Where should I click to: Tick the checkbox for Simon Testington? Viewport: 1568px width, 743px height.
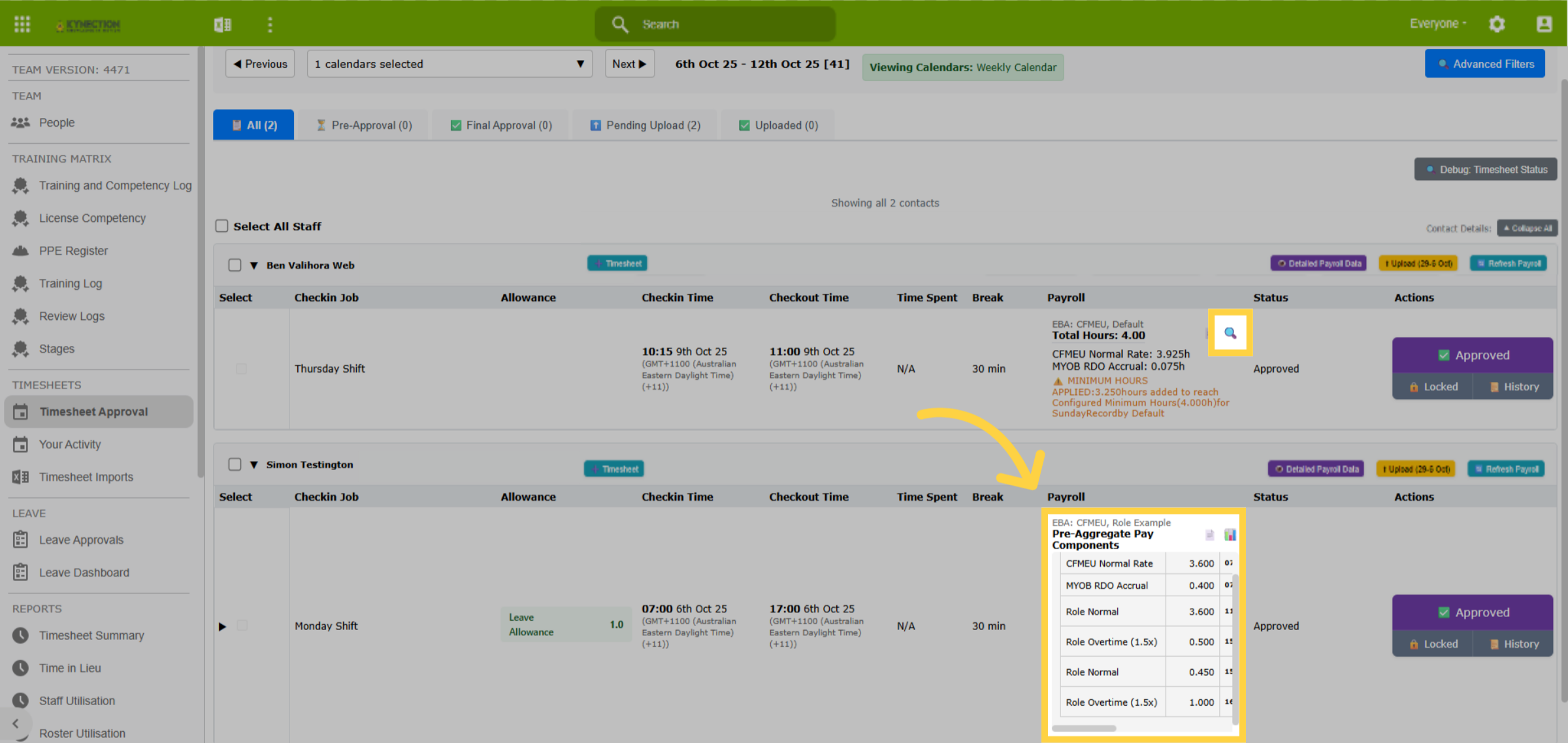coord(235,464)
